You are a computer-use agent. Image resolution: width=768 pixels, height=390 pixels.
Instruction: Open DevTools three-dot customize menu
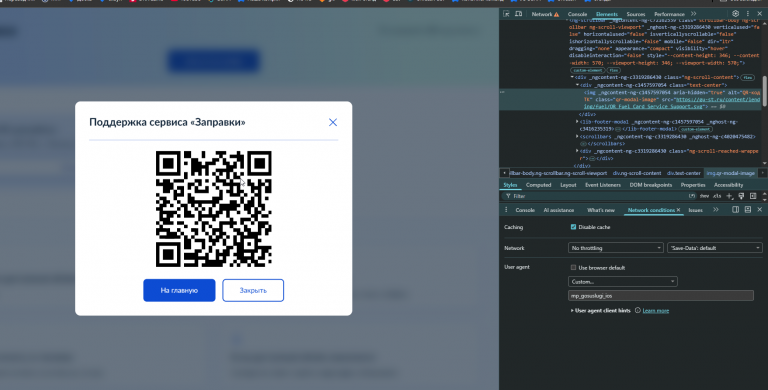point(747,14)
